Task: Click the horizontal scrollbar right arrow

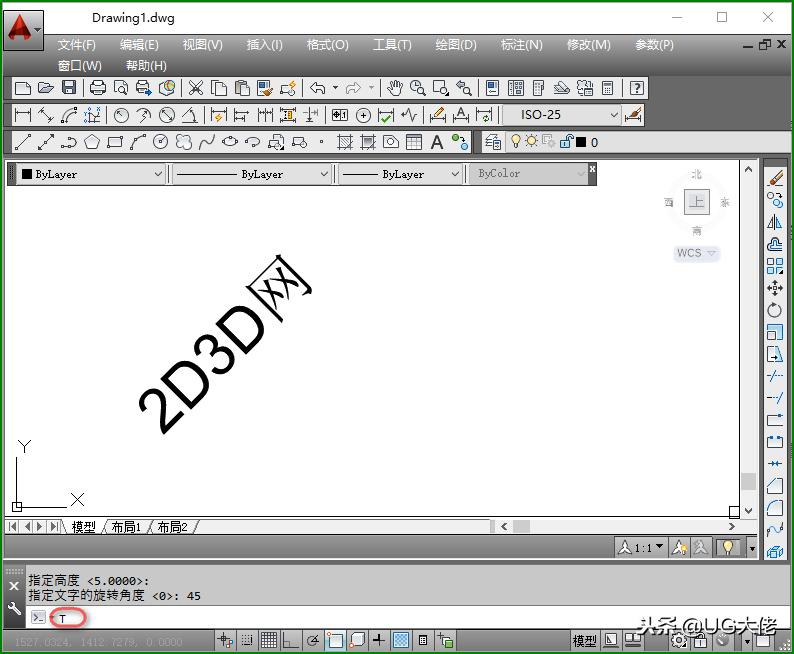Action: coord(732,526)
